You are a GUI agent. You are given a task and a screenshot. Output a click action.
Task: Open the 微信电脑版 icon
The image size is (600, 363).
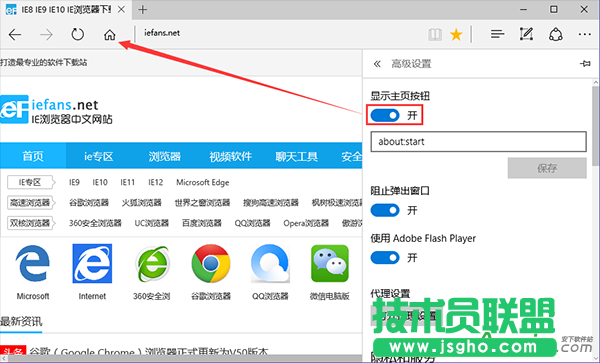pos(329,264)
